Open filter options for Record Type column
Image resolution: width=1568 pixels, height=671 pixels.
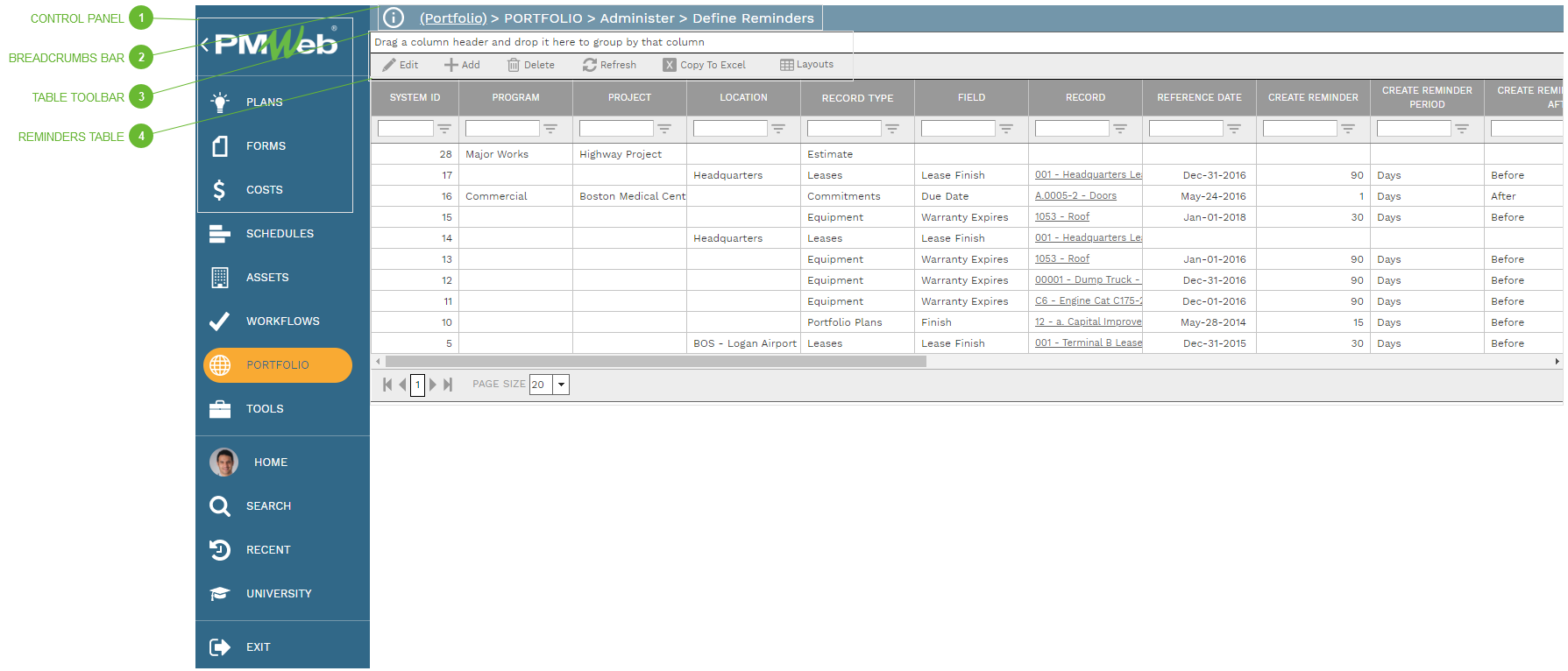pos(891,129)
